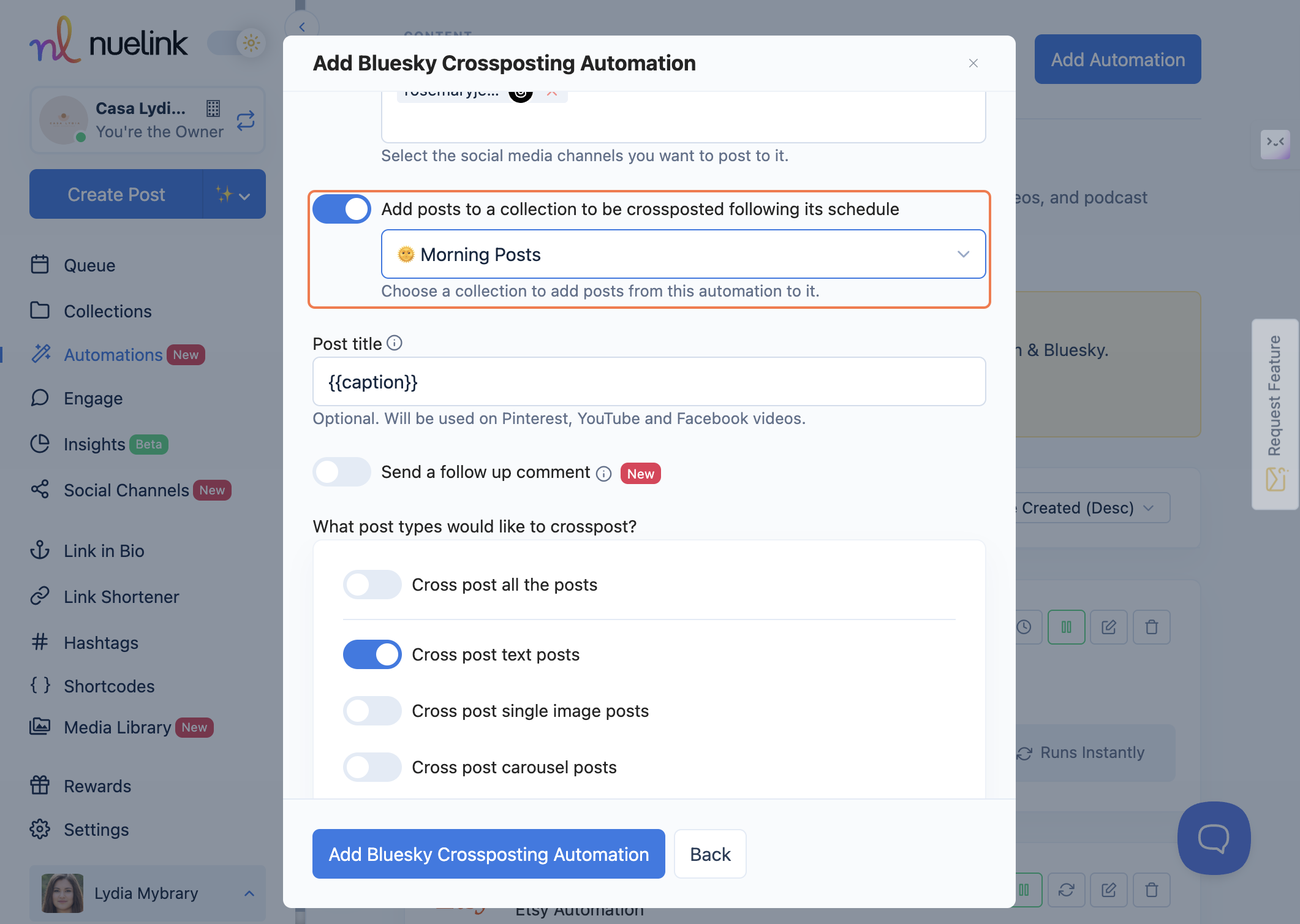Click the Shortcodes braces icon

click(x=40, y=685)
